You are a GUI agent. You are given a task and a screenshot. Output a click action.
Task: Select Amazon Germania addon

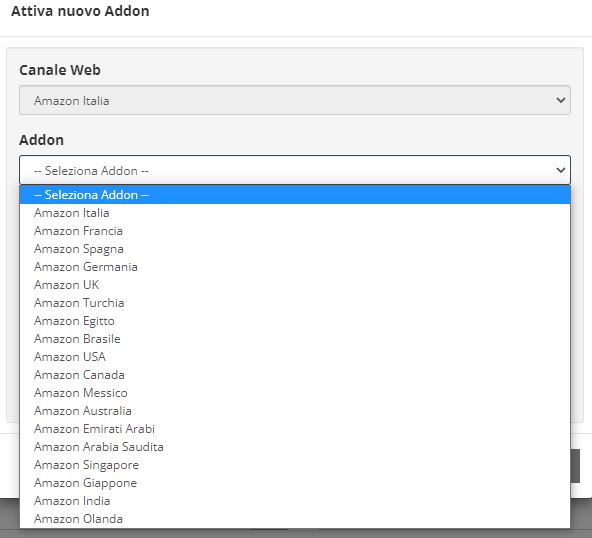[294, 267]
